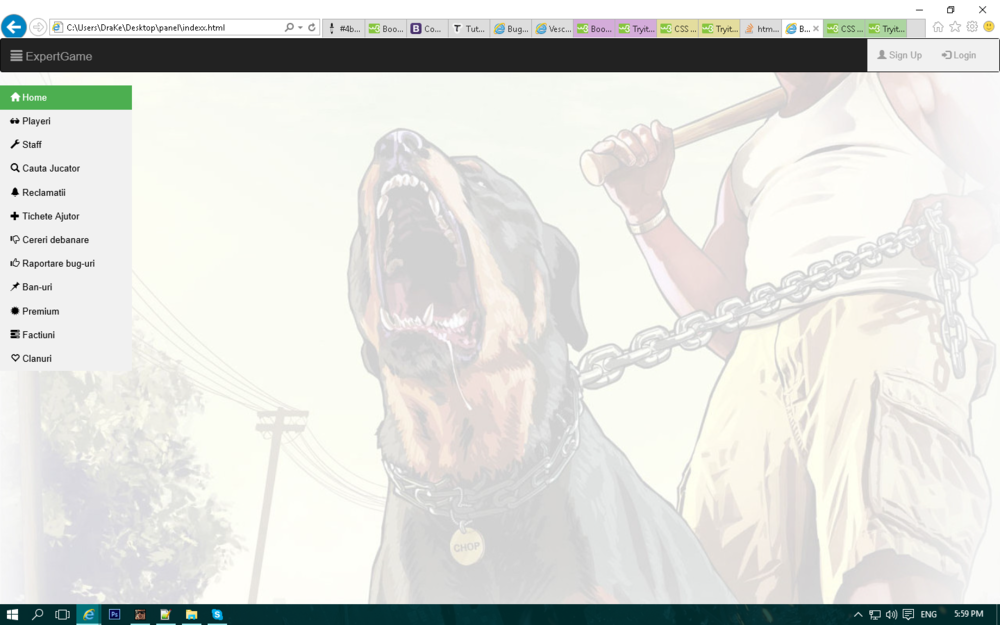The height and width of the screenshot is (625, 1000).
Task: Open Clanuri via its heart icon
Action: [x=15, y=358]
